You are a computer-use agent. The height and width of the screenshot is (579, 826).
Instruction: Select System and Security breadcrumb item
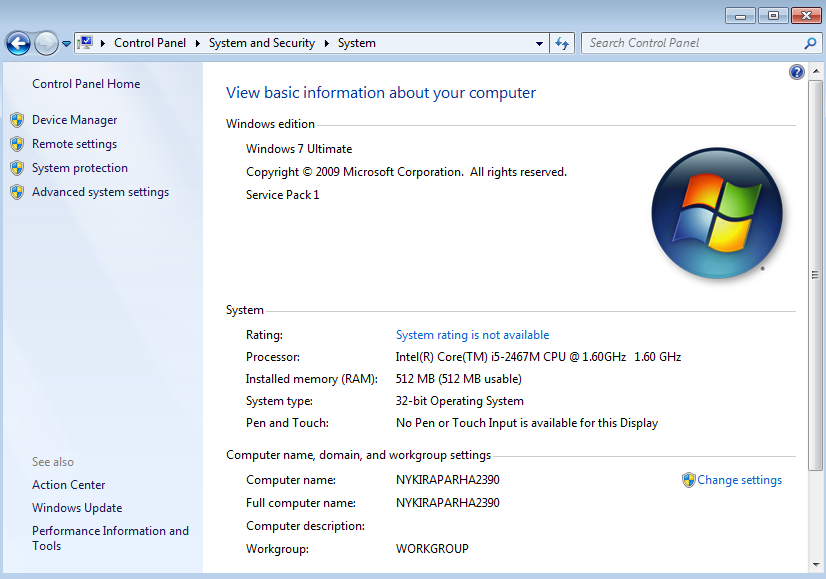[261, 43]
